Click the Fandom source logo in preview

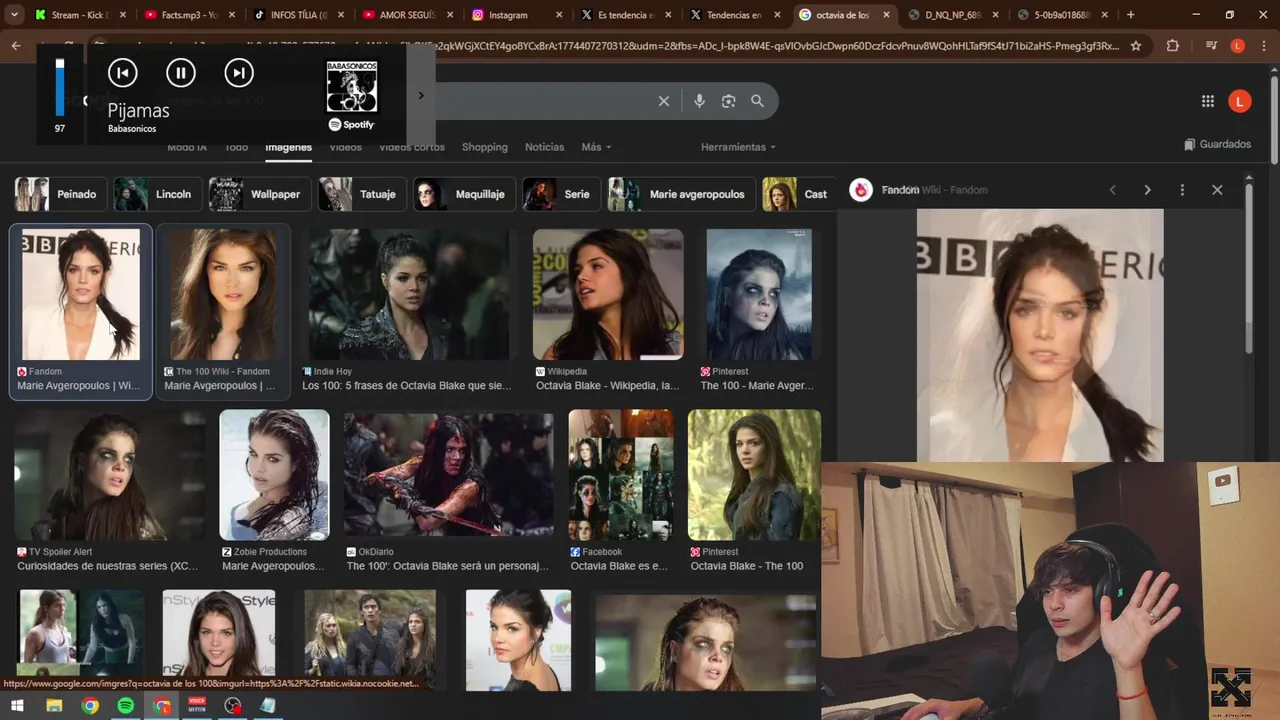(x=861, y=190)
